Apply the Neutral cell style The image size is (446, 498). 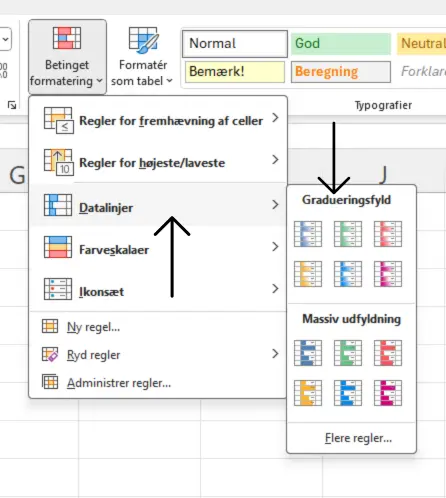tap(421, 44)
